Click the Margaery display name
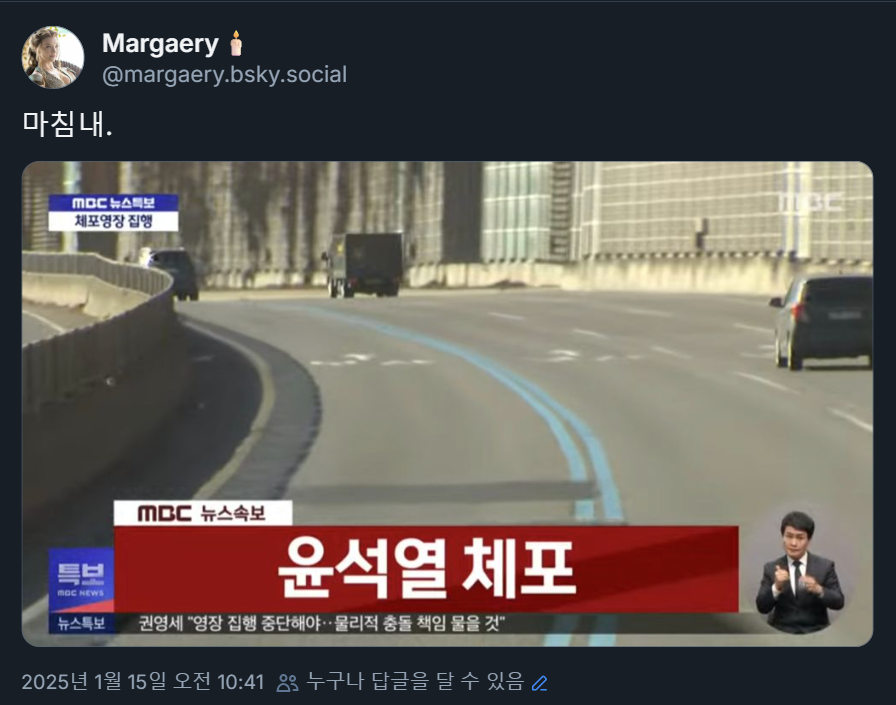 click(160, 44)
